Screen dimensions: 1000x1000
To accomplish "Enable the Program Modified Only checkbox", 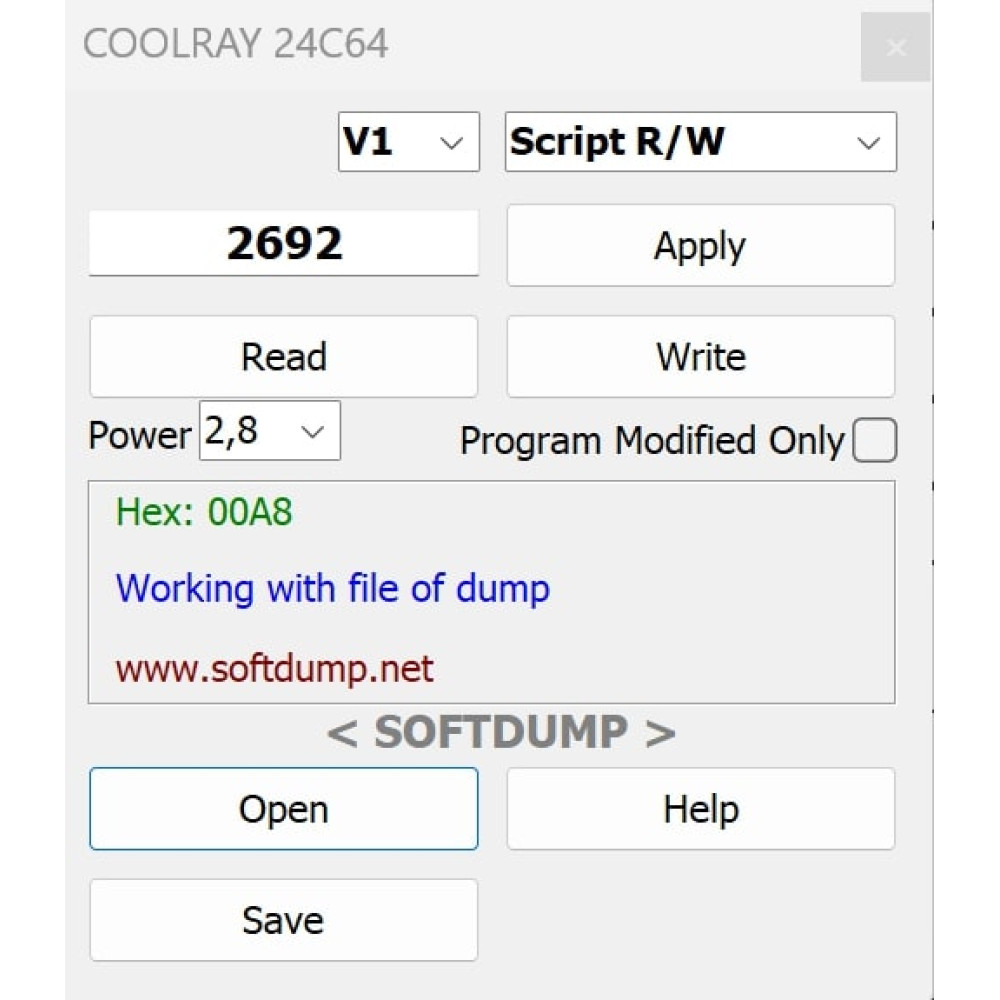I will coord(875,440).
